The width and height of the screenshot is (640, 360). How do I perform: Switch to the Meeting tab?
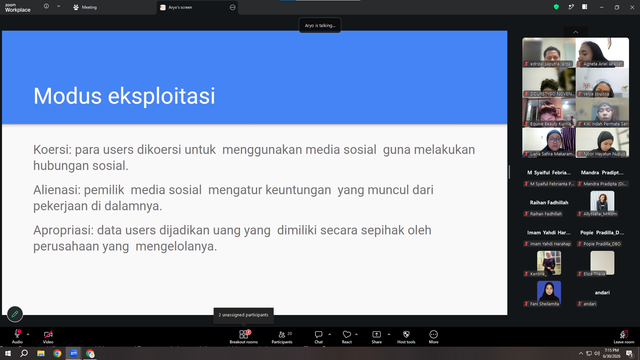coord(85,7)
